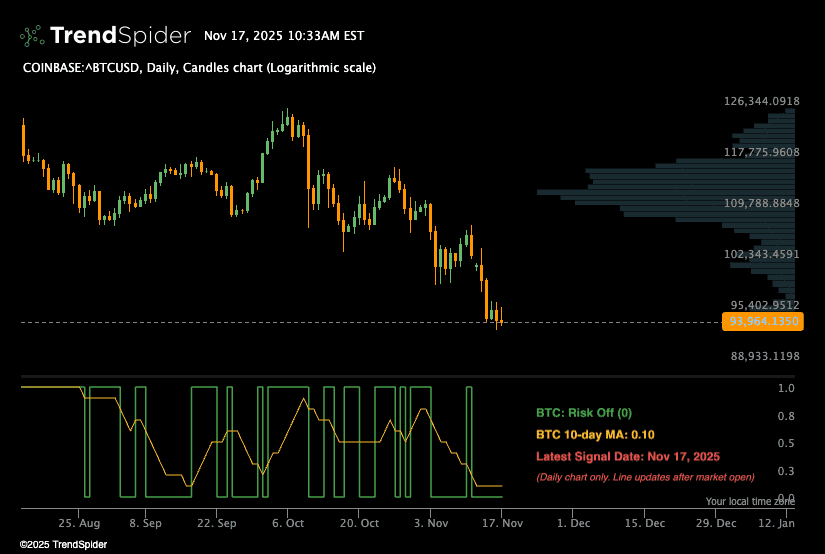Click the 109,788.8848 price axis label
825x554 pixels.
pyautogui.click(x=762, y=203)
